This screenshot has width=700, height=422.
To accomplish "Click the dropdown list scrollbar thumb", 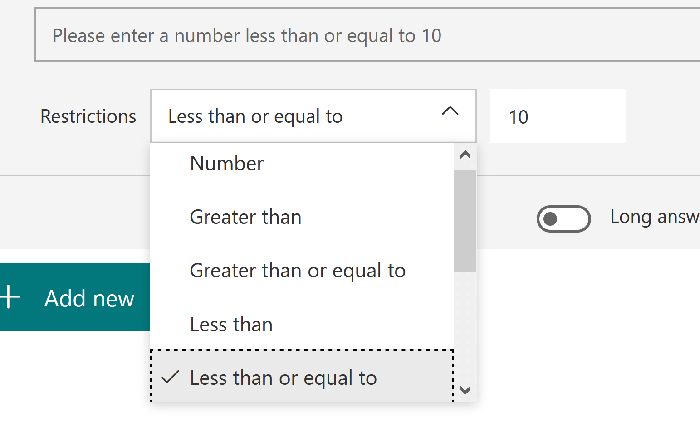I will [465, 221].
